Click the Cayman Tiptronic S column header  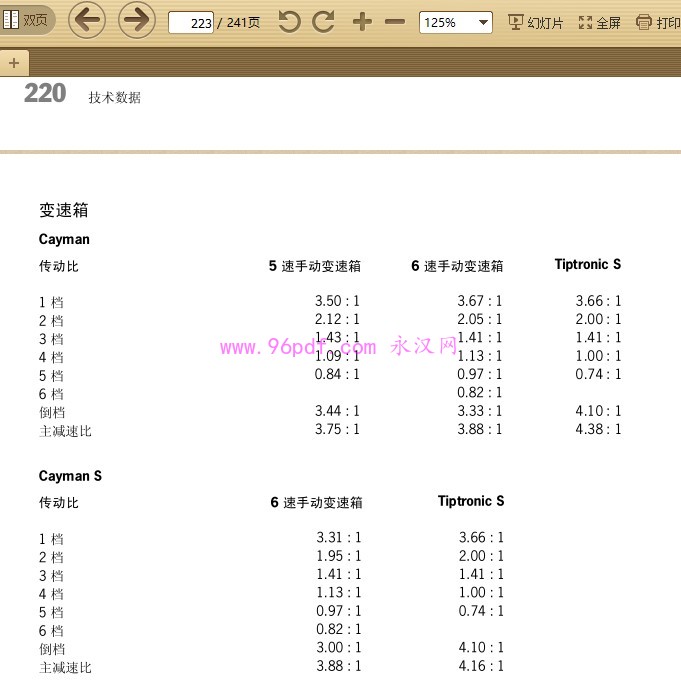588,264
